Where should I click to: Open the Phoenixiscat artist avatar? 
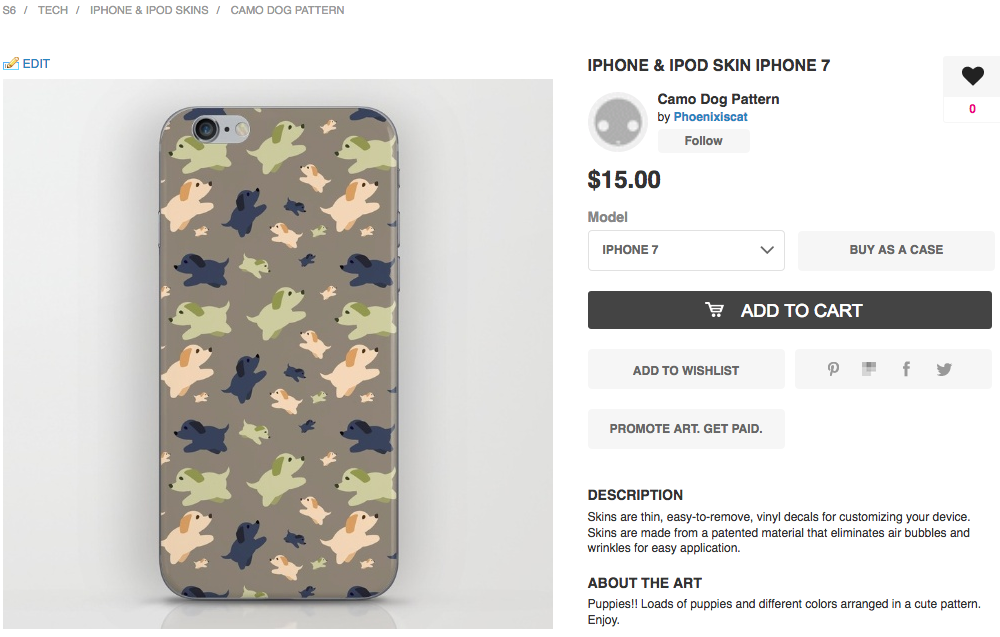point(617,122)
